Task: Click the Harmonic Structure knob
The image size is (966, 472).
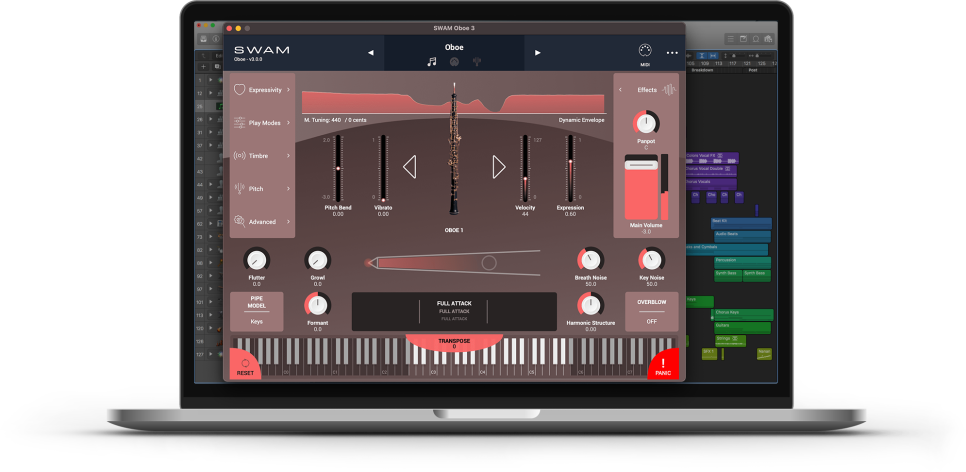Action: [590, 304]
